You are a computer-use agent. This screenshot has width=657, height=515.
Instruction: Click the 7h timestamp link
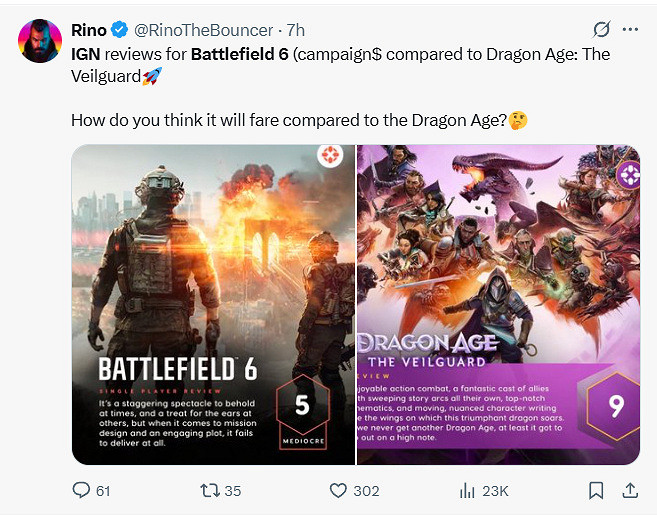pos(296,30)
